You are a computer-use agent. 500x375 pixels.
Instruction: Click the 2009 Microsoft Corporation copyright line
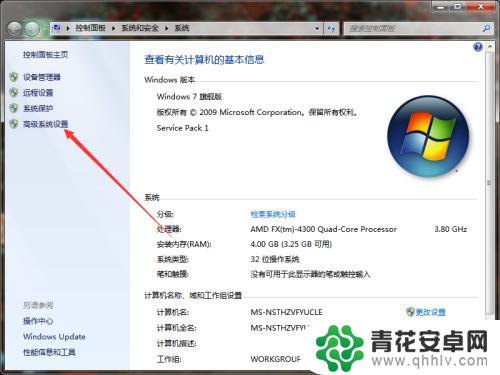point(257,112)
